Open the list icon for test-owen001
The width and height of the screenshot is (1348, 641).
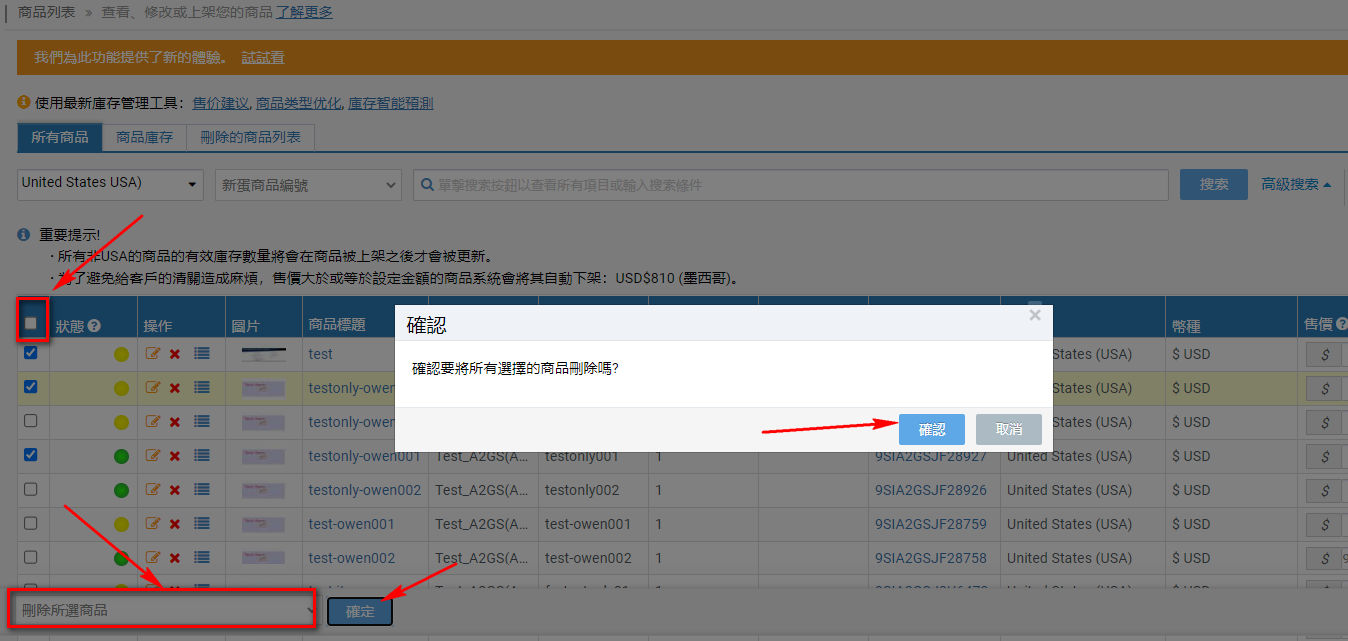[x=202, y=523]
